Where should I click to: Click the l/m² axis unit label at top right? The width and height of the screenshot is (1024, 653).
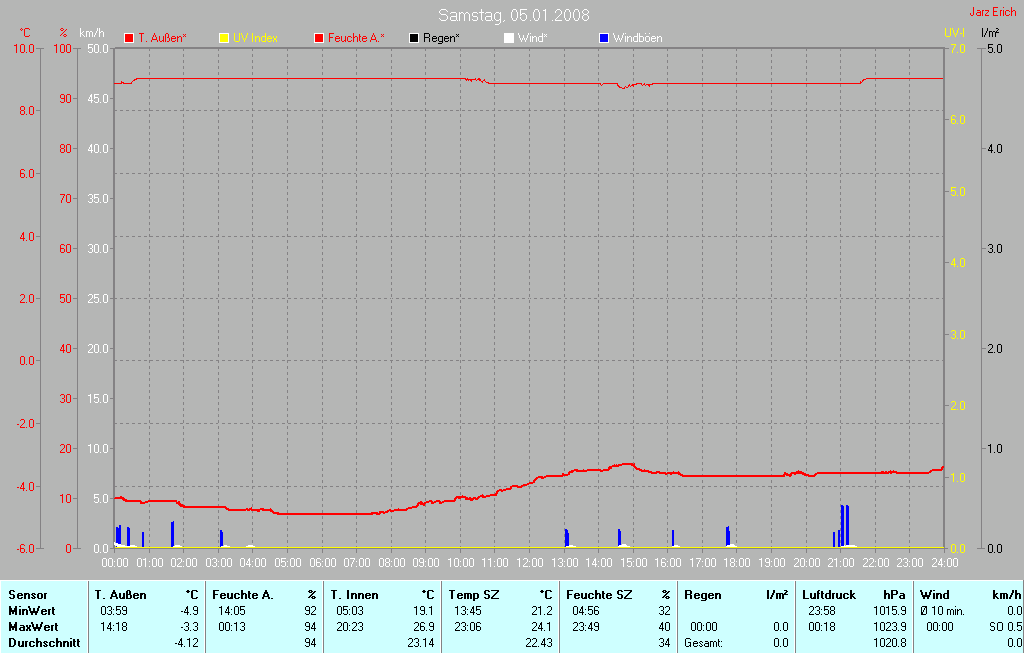990,33
